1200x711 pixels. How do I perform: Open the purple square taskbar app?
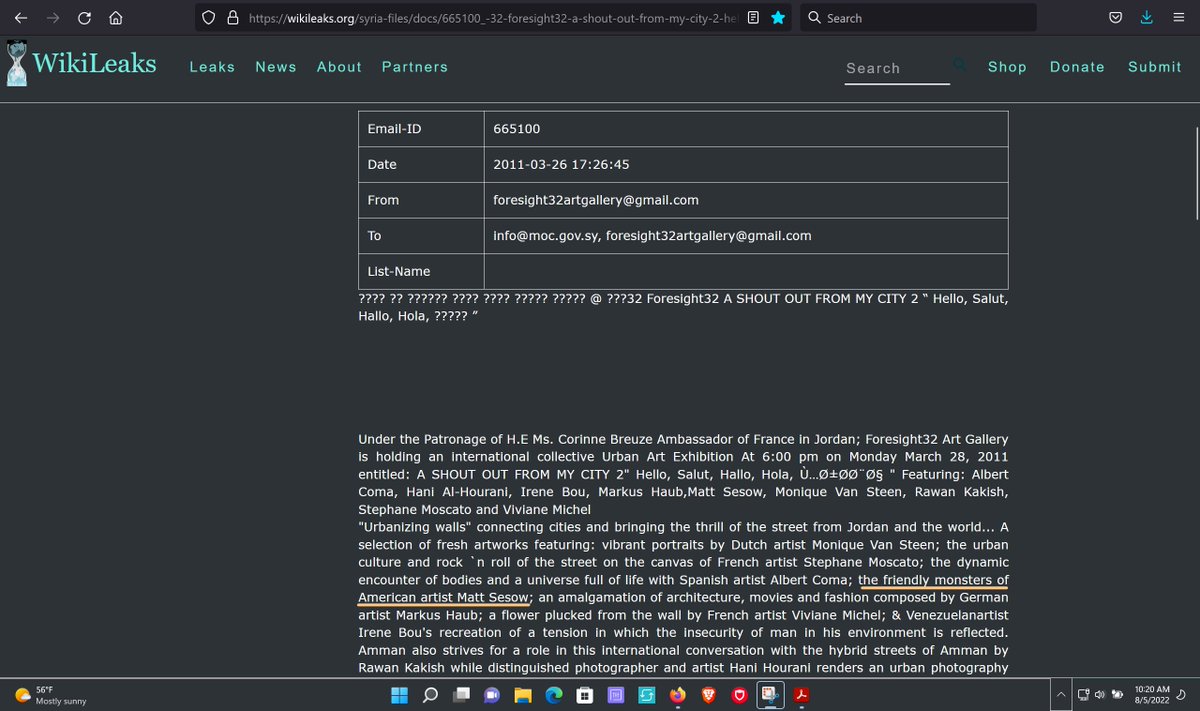[x=616, y=695]
